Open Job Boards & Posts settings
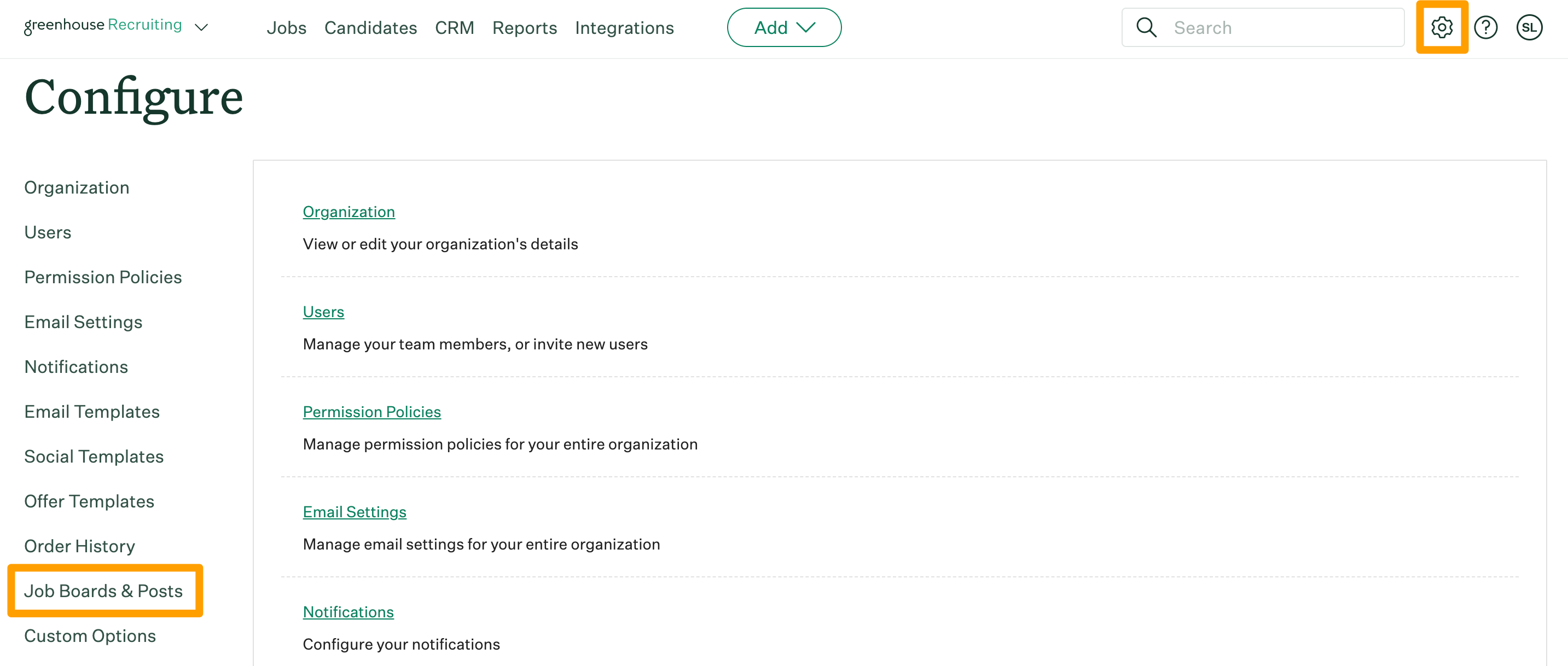The height and width of the screenshot is (666, 1568). point(104,590)
